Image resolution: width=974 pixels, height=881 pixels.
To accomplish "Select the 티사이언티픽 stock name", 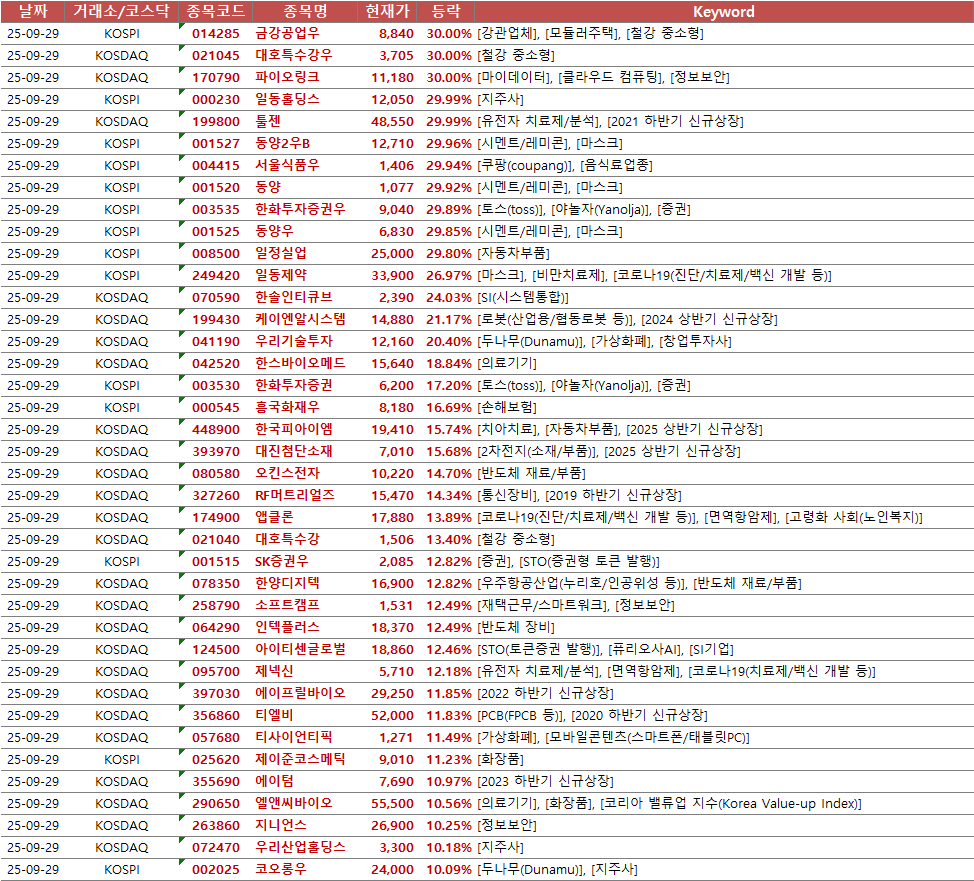I will click(x=294, y=737).
